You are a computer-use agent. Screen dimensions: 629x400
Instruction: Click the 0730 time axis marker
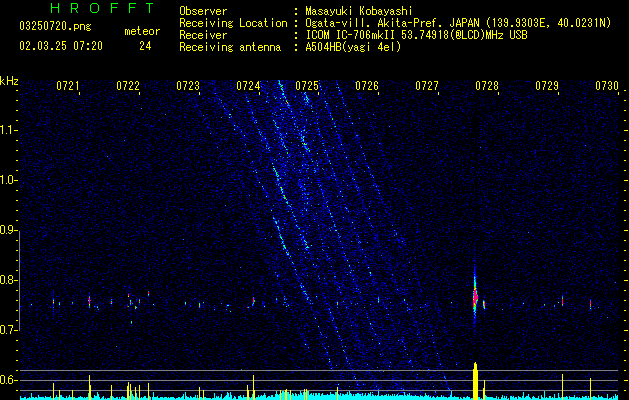pos(607,85)
